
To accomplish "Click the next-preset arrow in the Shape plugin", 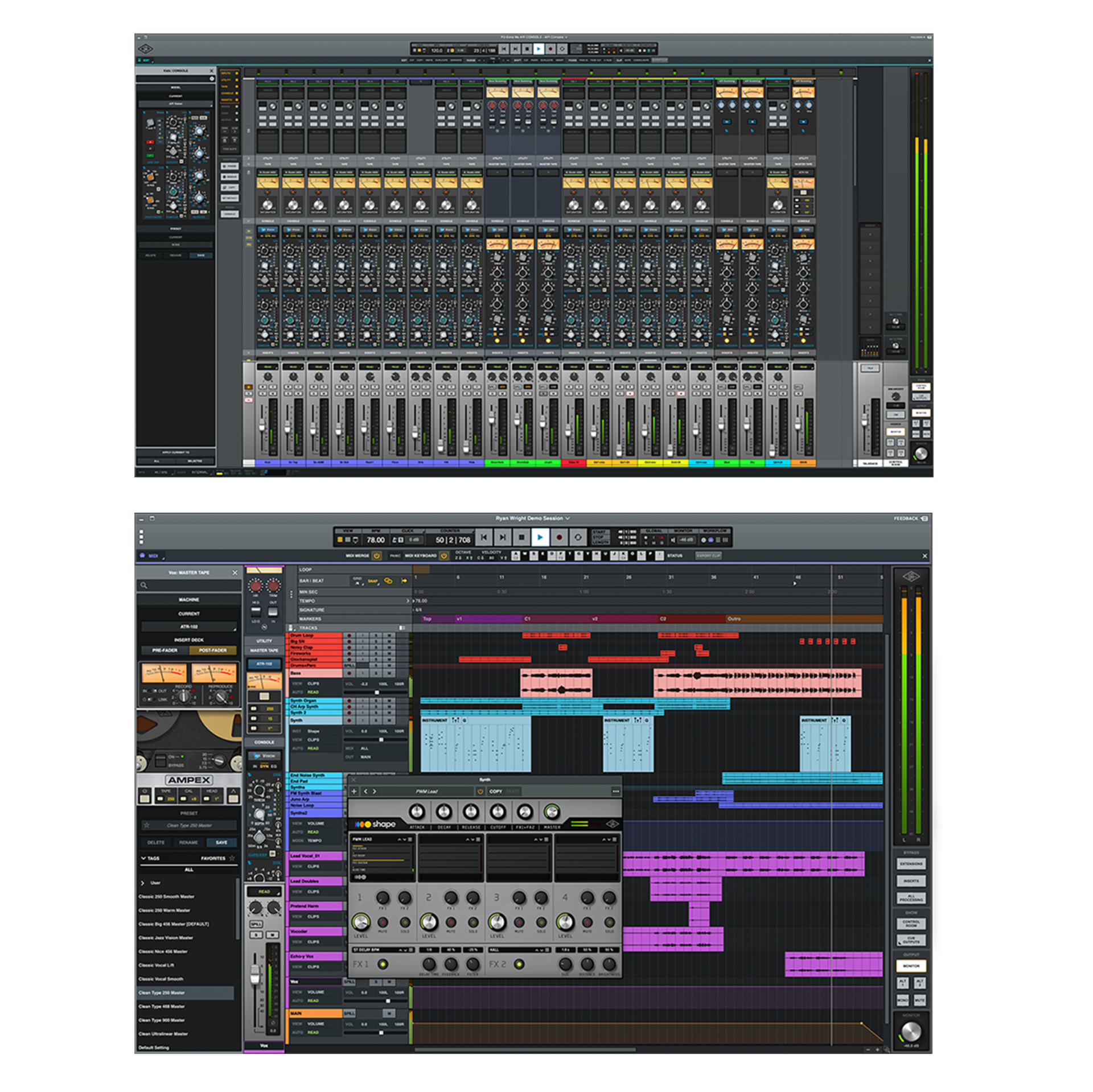I will pos(374,791).
